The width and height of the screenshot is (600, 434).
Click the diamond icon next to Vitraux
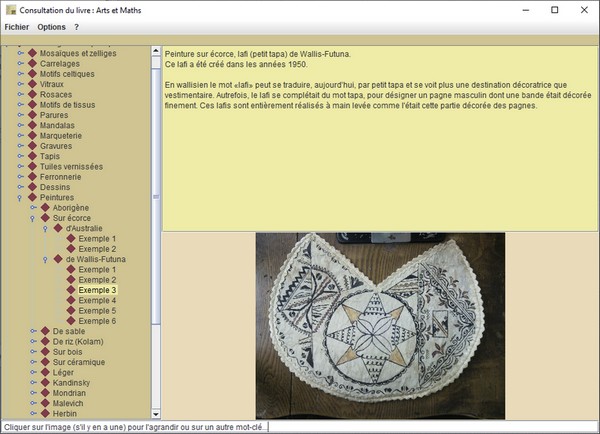(32, 84)
